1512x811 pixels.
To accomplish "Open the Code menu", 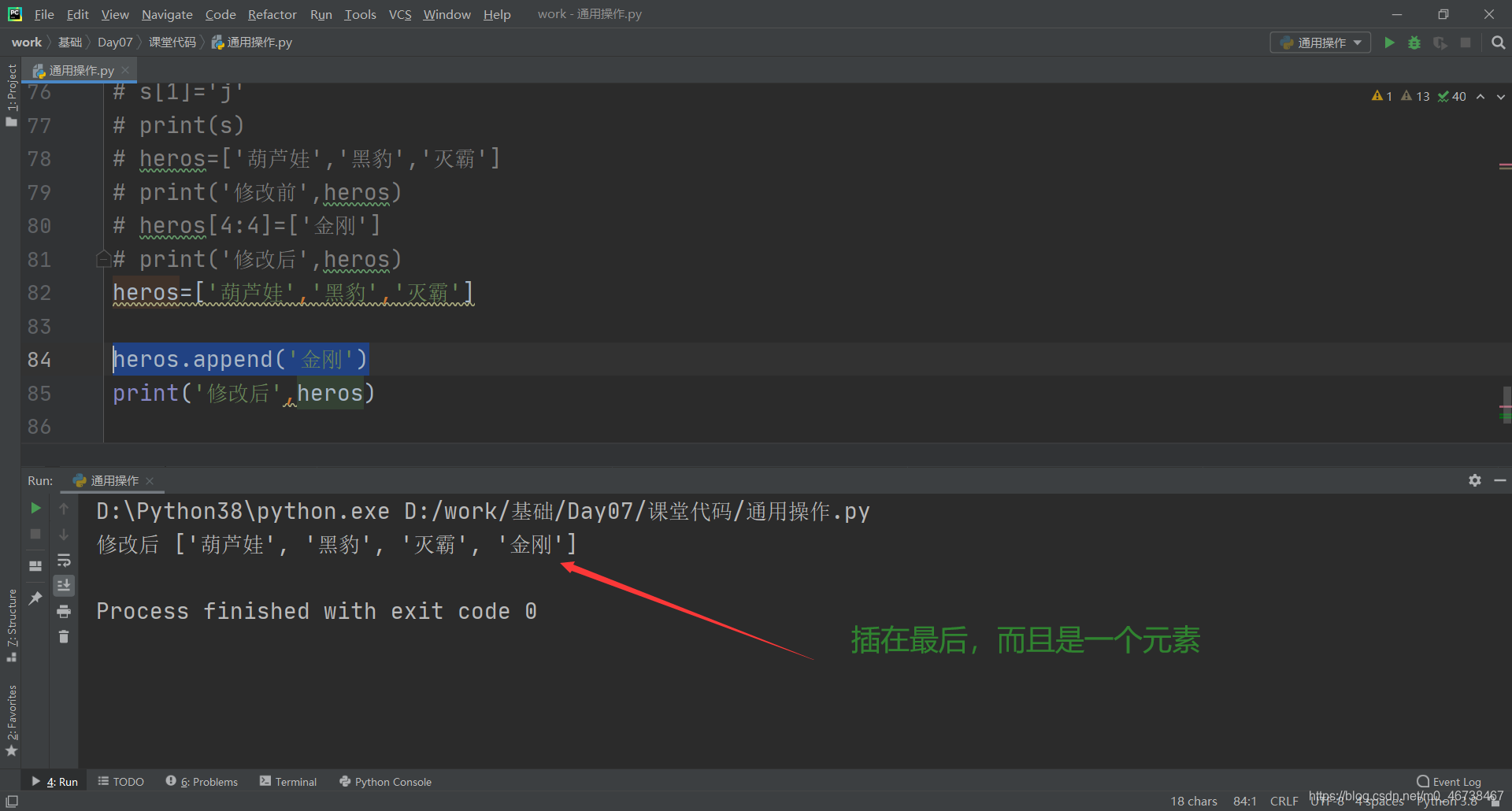I will tap(220, 14).
